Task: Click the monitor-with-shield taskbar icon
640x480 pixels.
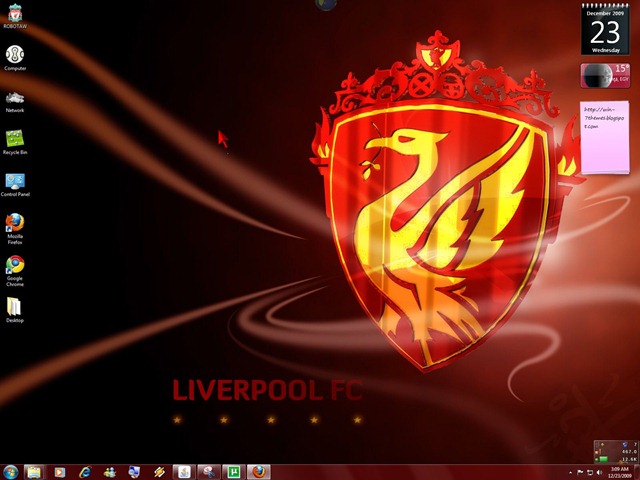Action: (x=134, y=472)
